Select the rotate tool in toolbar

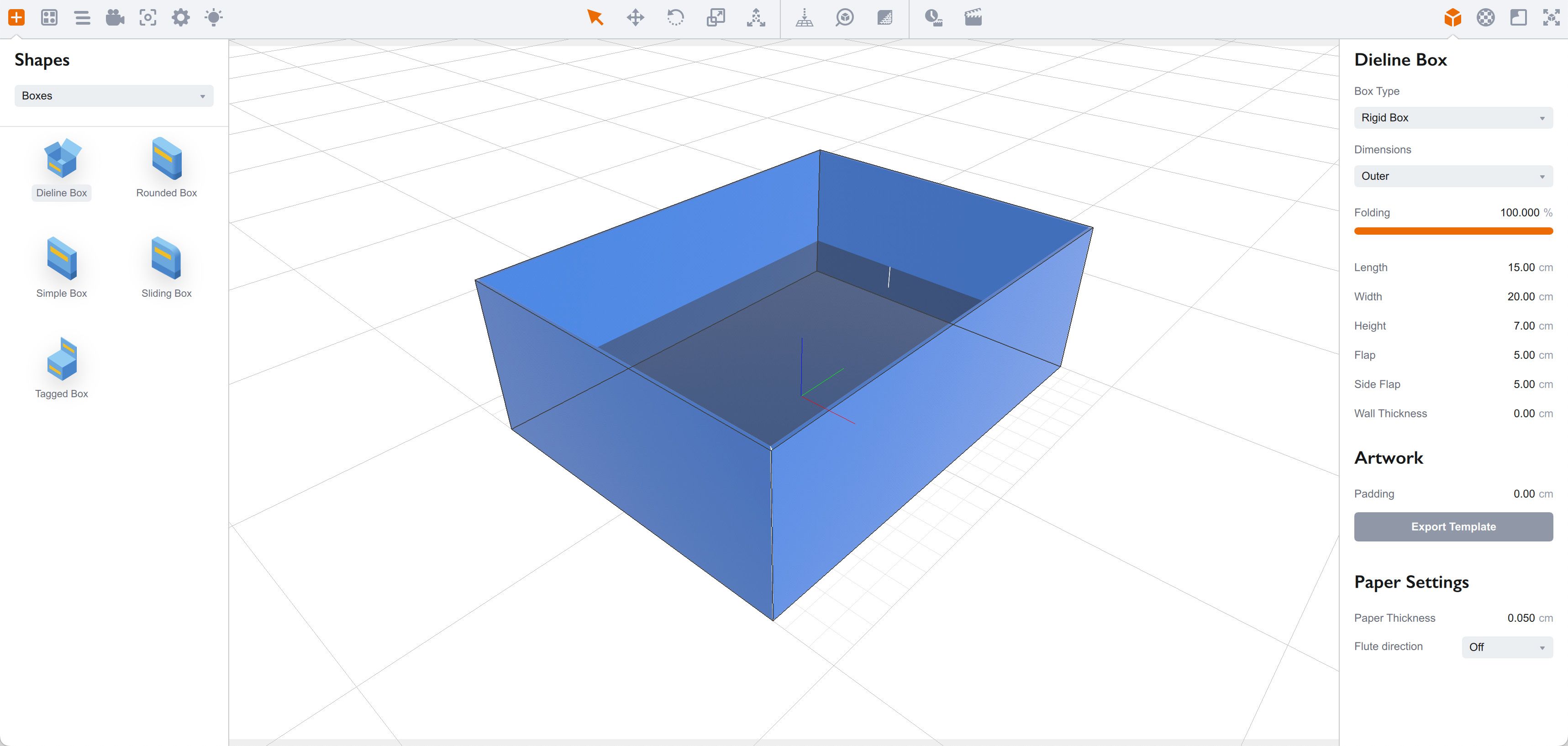pos(675,17)
